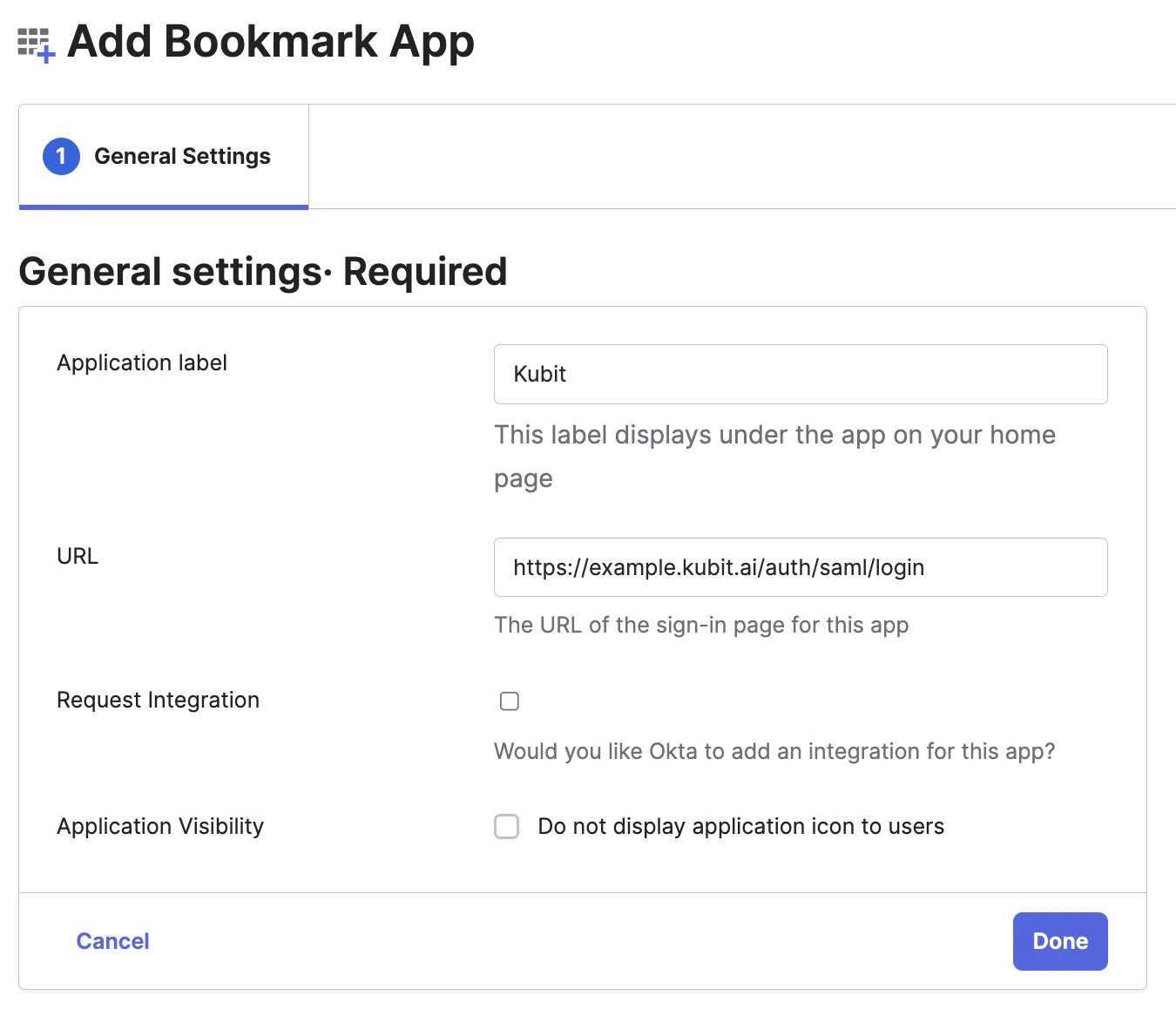Click the Add Bookmark App grid icon
The height and width of the screenshot is (1016, 1176).
[36, 44]
